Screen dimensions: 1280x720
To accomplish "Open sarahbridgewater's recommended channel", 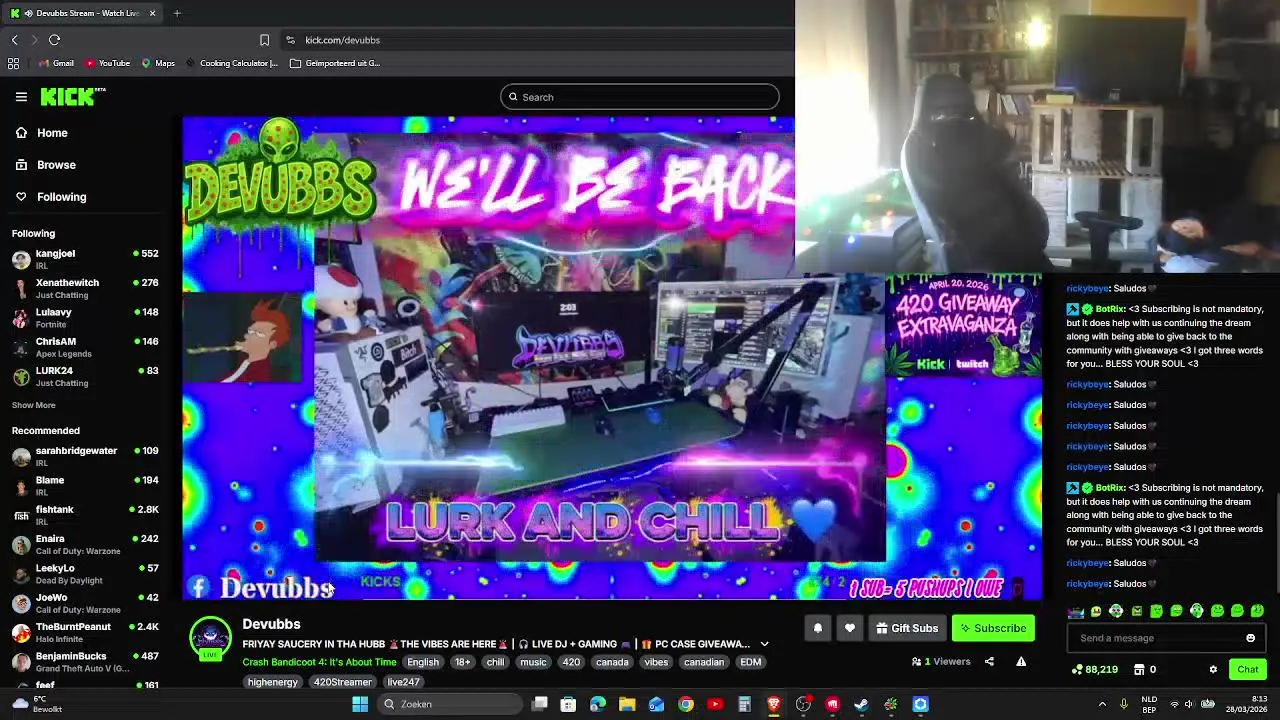I will (x=85, y=456).
